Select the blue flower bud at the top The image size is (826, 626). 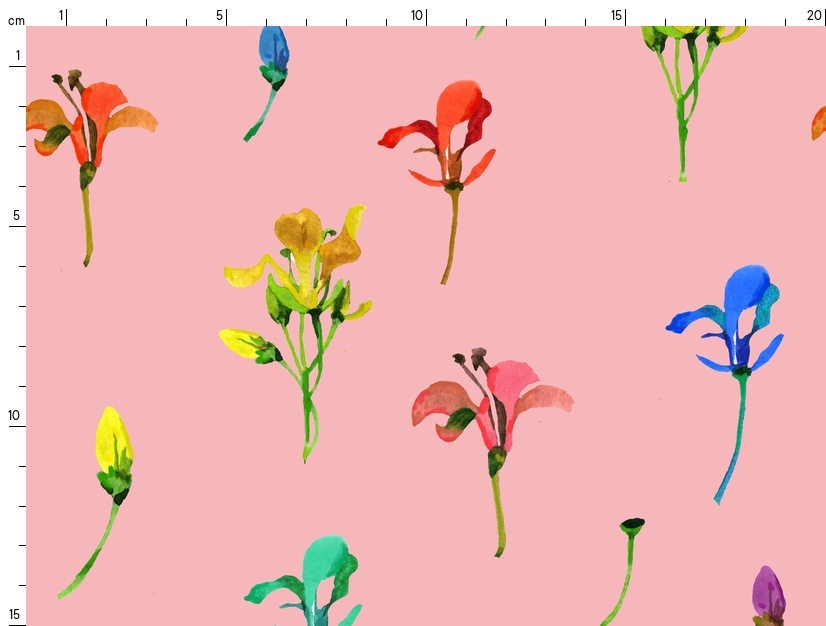(x=272, y=50)
